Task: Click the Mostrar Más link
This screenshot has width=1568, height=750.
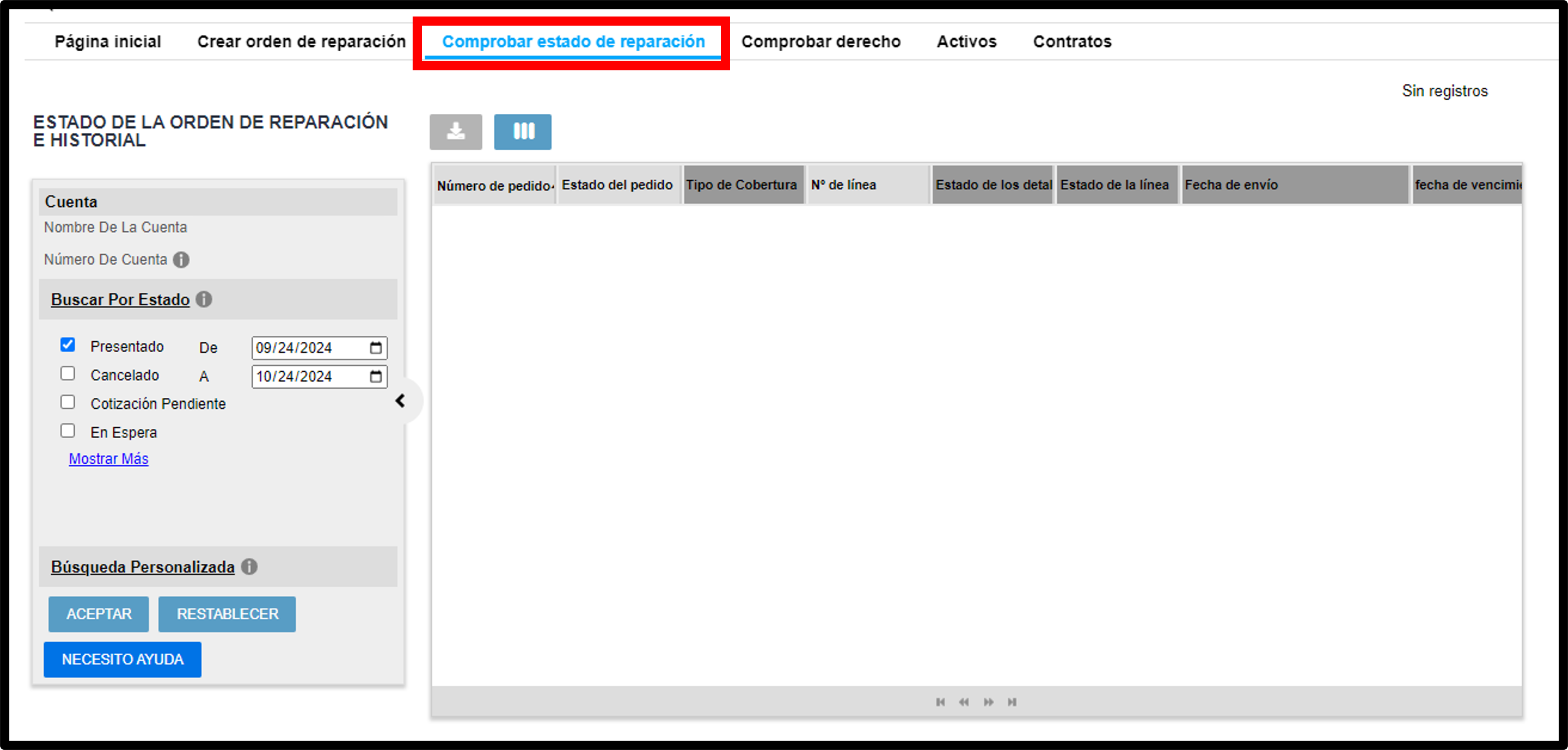Action: point(108,459)
